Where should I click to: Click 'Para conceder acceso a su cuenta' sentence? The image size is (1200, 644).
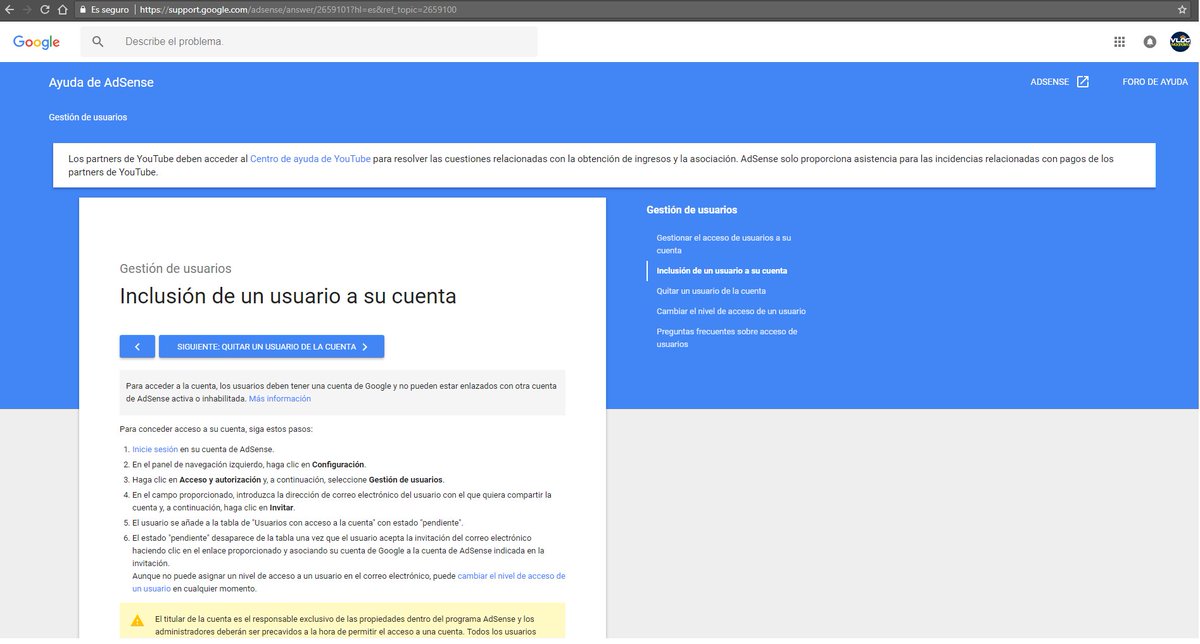[216, 429]
